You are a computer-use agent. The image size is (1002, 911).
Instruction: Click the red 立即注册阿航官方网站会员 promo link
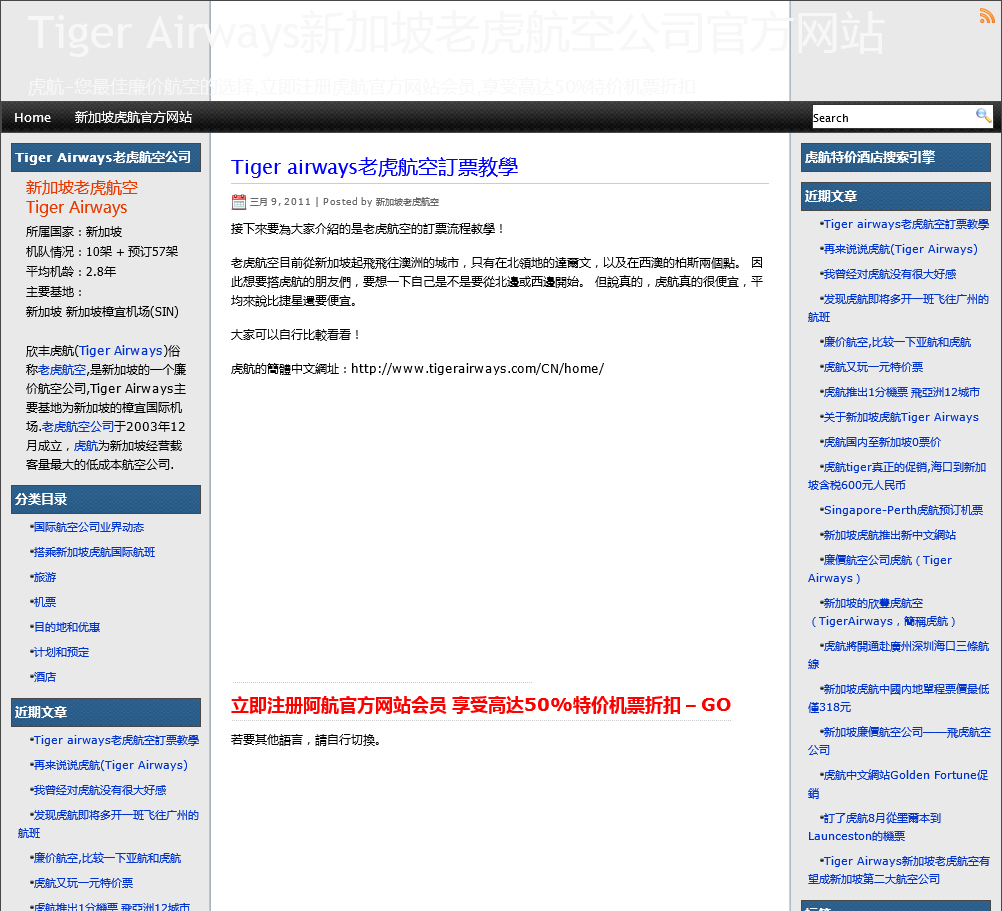coord(481,705)
